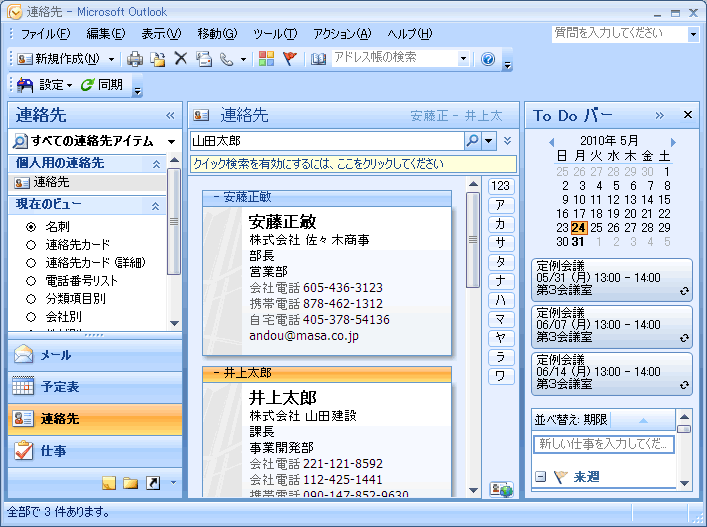This screenshot has width=707, height=527.
Task: Close the To Do bar
Action: [x=688, y=115]
